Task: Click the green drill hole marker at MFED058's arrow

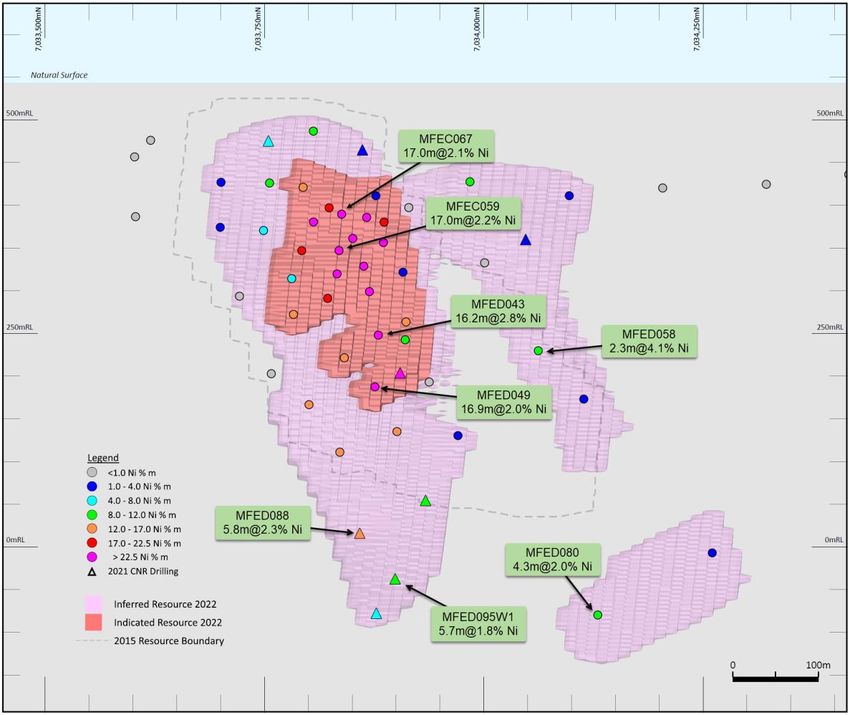Action: pos(538,351)
